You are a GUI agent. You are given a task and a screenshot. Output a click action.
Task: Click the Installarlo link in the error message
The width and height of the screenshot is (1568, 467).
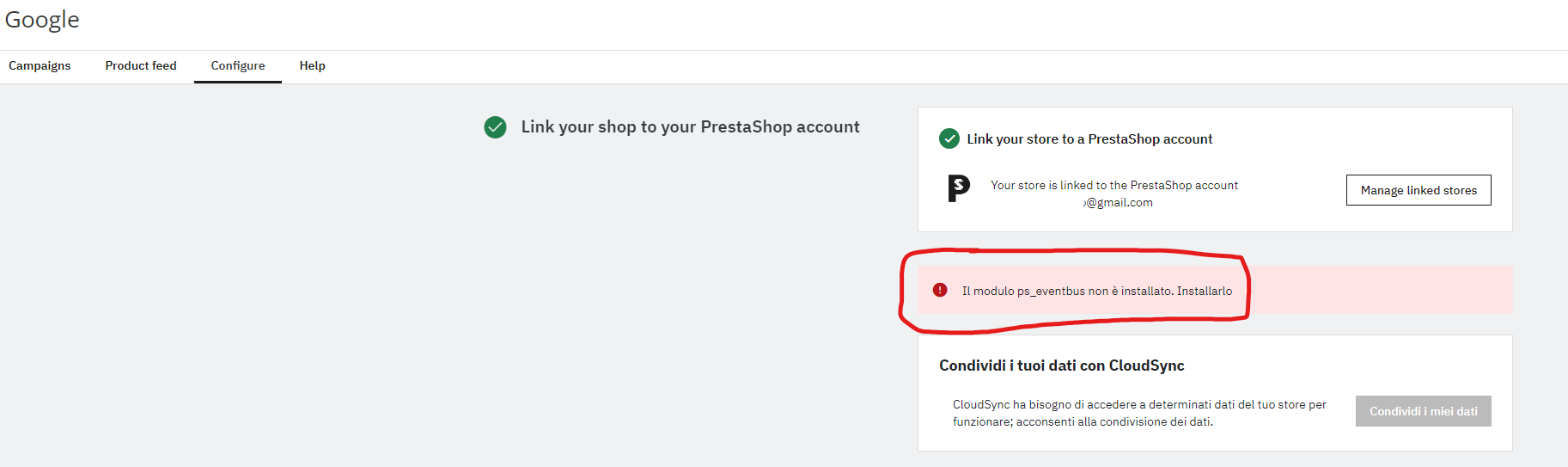click(1205, 292)
